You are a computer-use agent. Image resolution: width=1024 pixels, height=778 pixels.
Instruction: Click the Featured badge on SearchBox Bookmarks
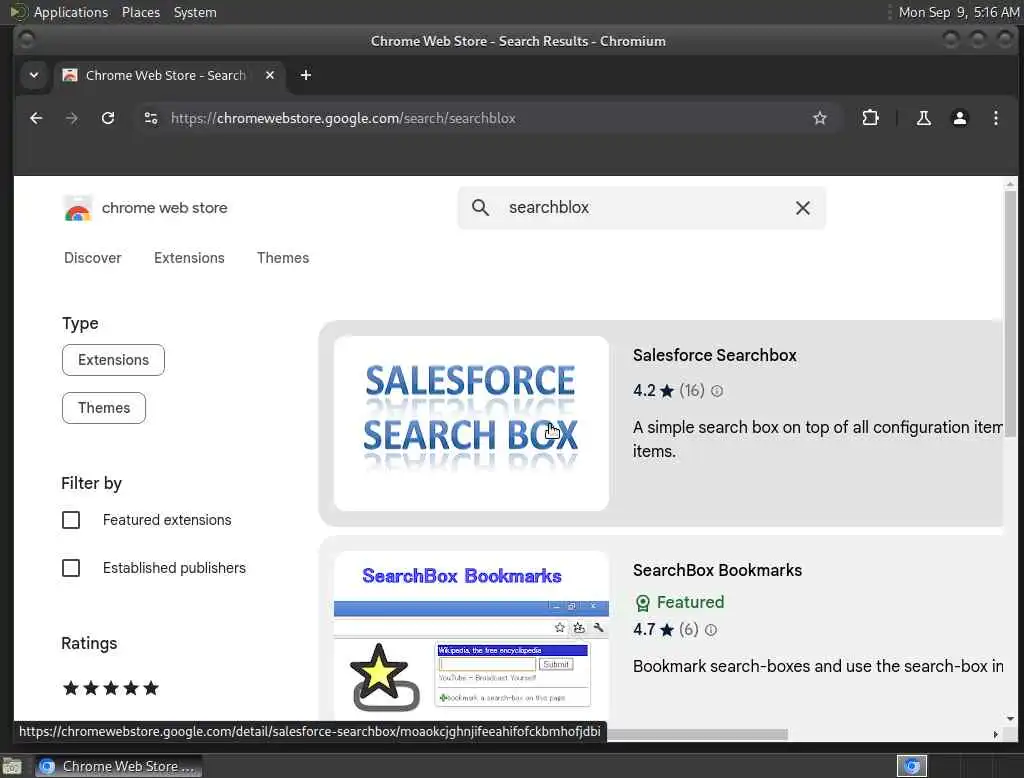[680, 602]
